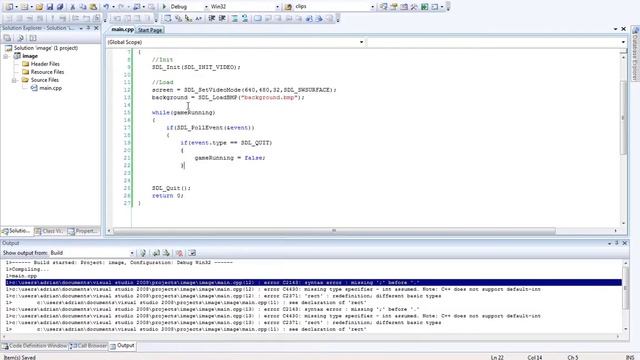Open the Win32 platform dropdown
The height and width of the screenshot is (360, 640).
278,7
